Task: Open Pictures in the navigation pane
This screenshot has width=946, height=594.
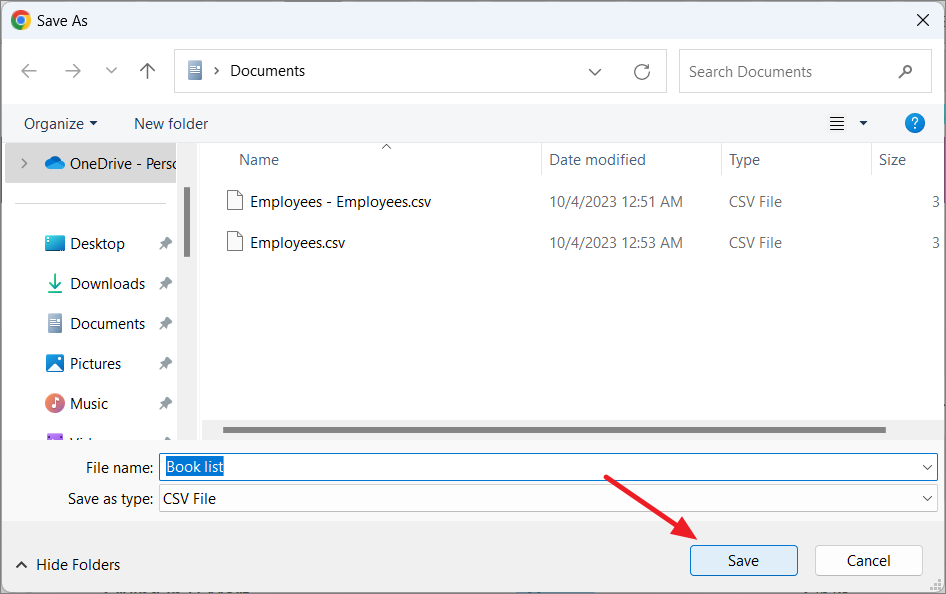Action: [x=95, y=364]
